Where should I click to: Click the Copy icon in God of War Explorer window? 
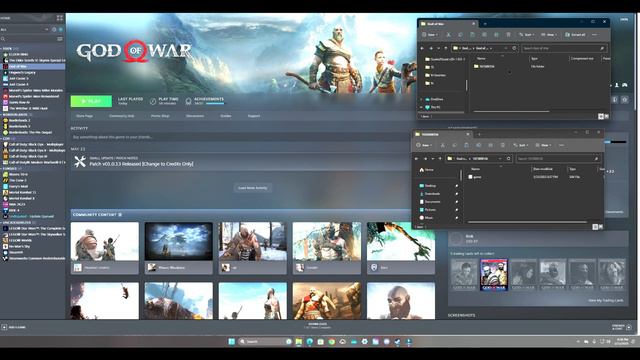pos(460,35)
